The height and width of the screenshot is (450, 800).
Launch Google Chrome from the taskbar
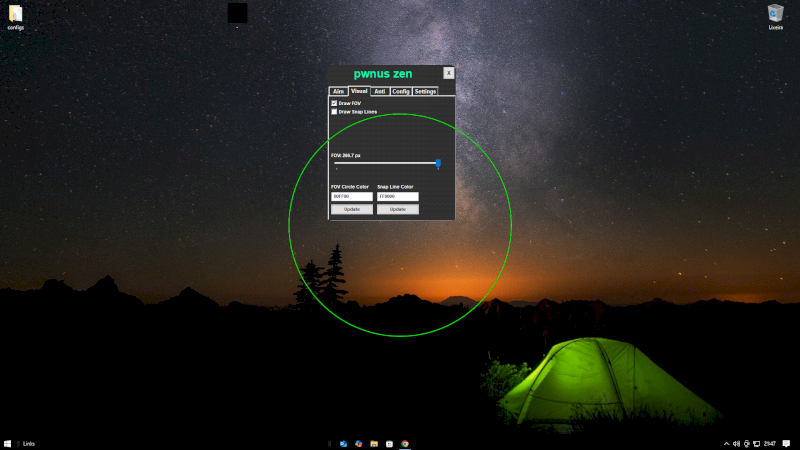click(405, 443)
